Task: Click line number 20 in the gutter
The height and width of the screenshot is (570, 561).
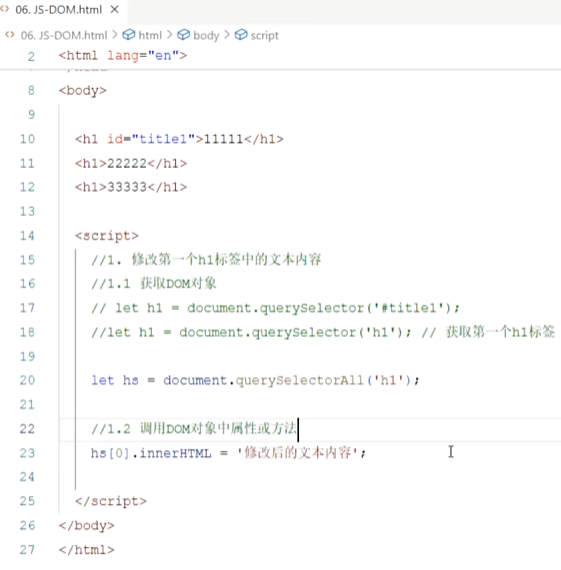Action: (x=27, y=381)
